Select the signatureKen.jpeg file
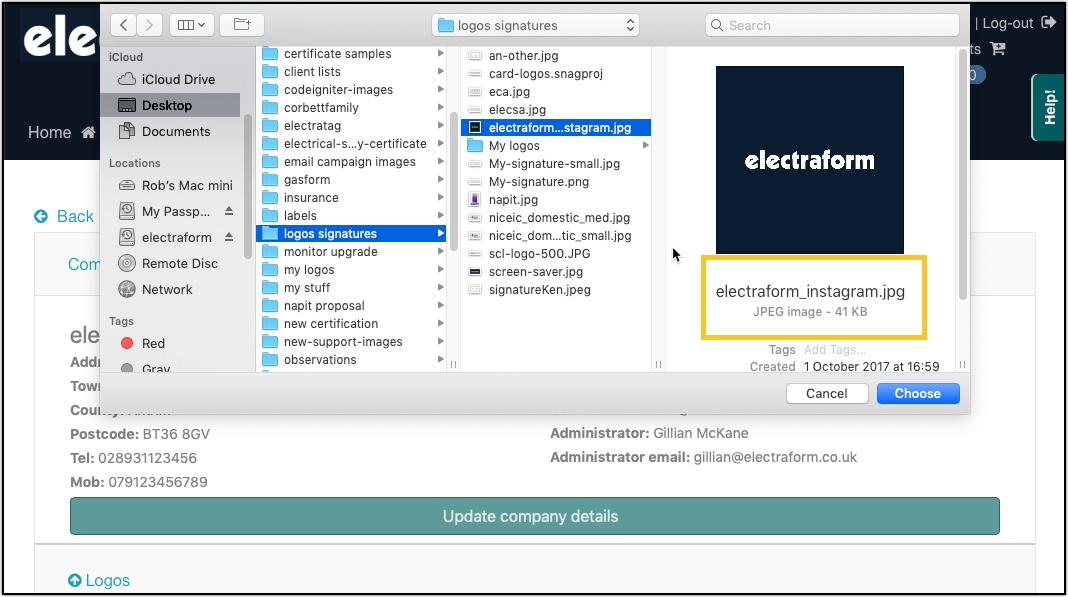 [556, 290]
